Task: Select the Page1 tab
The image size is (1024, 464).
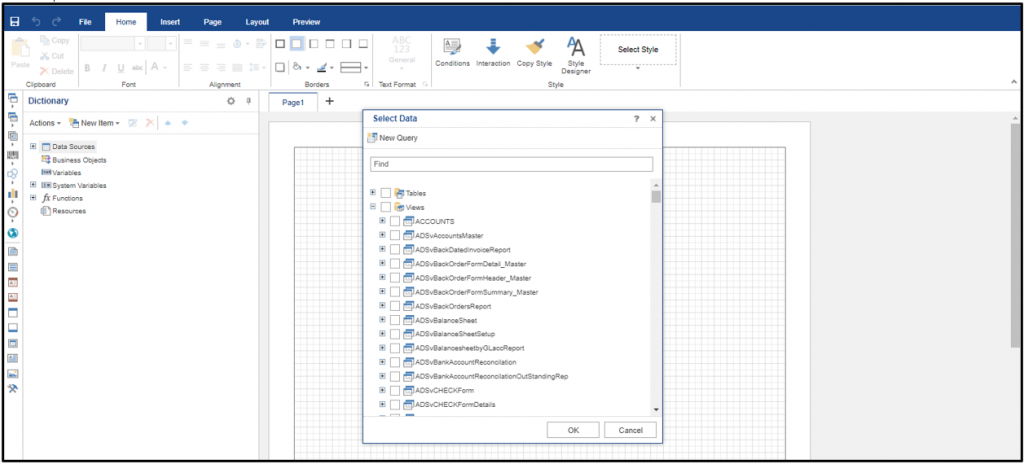Action: click(x=293, y=103)
